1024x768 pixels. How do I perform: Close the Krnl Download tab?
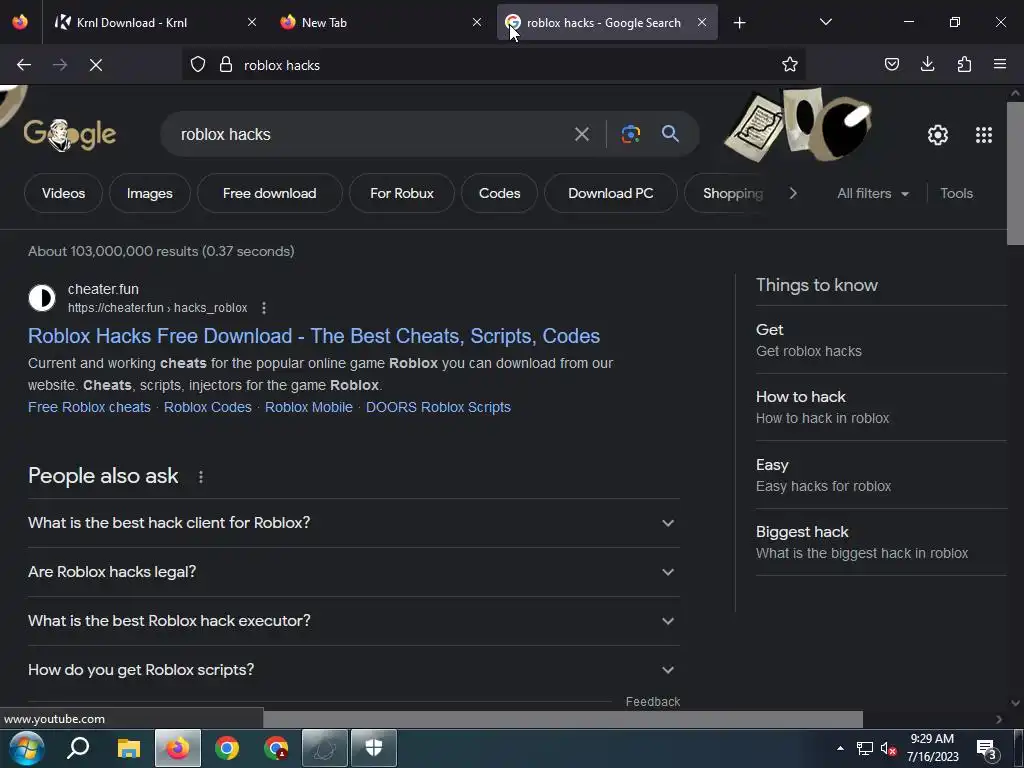click(252, 22)
